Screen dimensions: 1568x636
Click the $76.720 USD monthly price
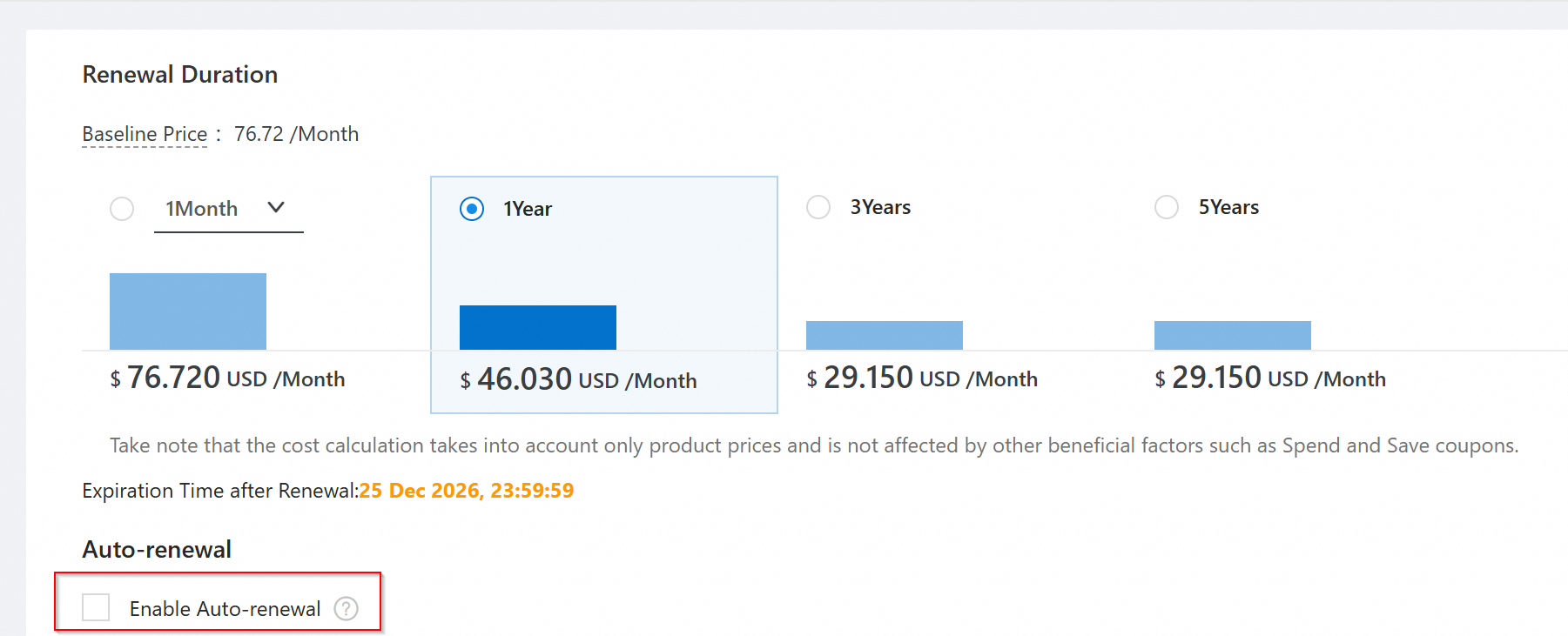tap(227, 378)
